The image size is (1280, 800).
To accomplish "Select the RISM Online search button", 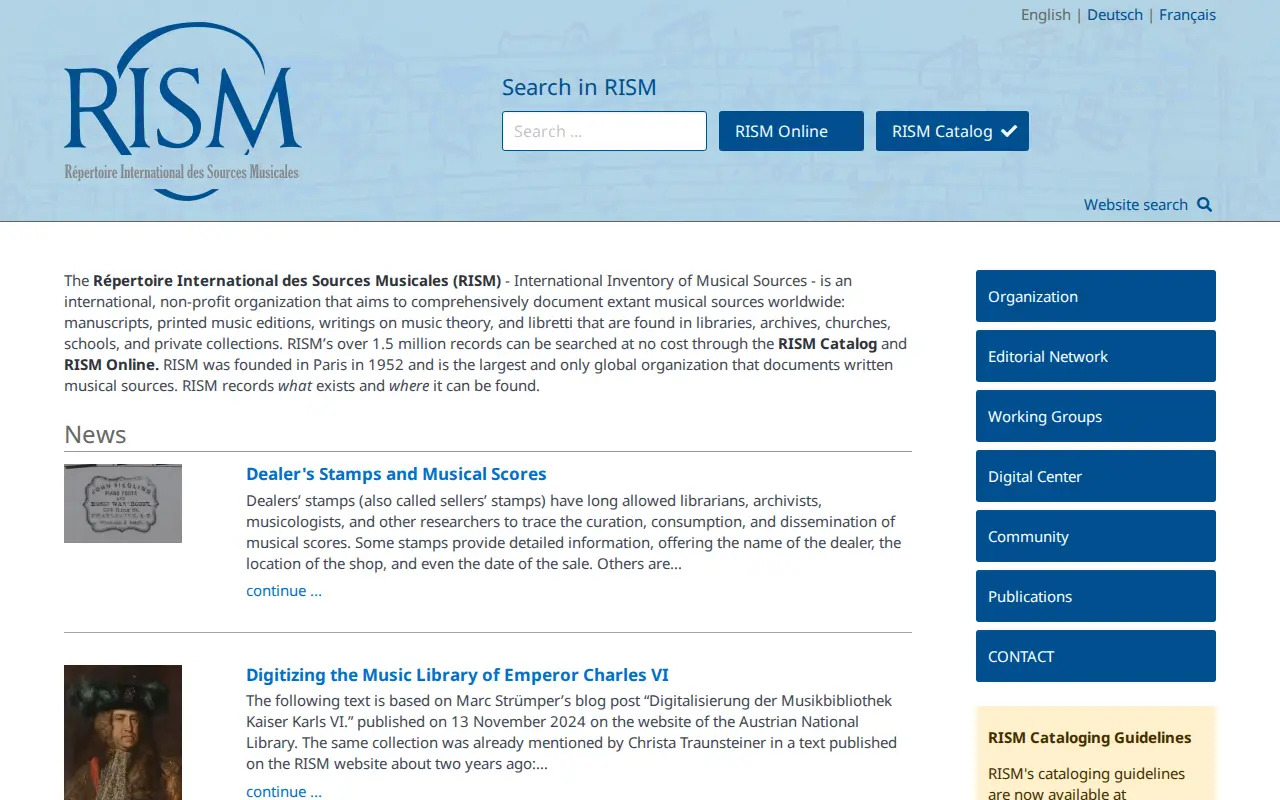I will tap(791, 131).
